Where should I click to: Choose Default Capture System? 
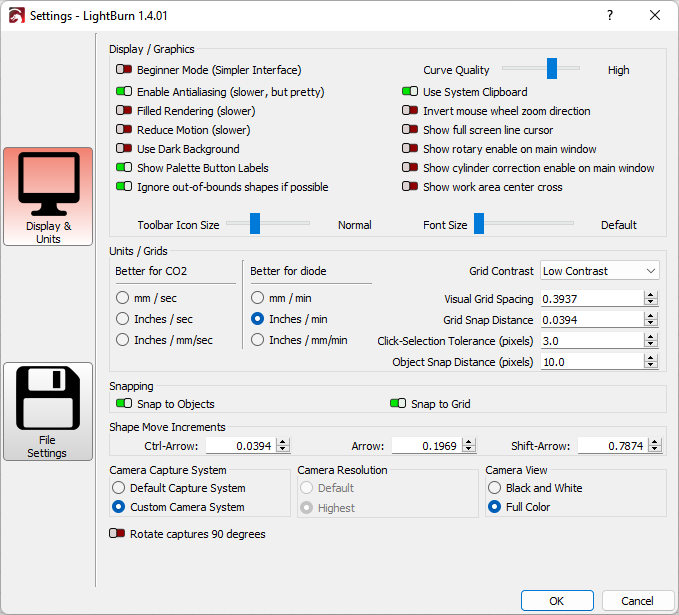(118, 488)
